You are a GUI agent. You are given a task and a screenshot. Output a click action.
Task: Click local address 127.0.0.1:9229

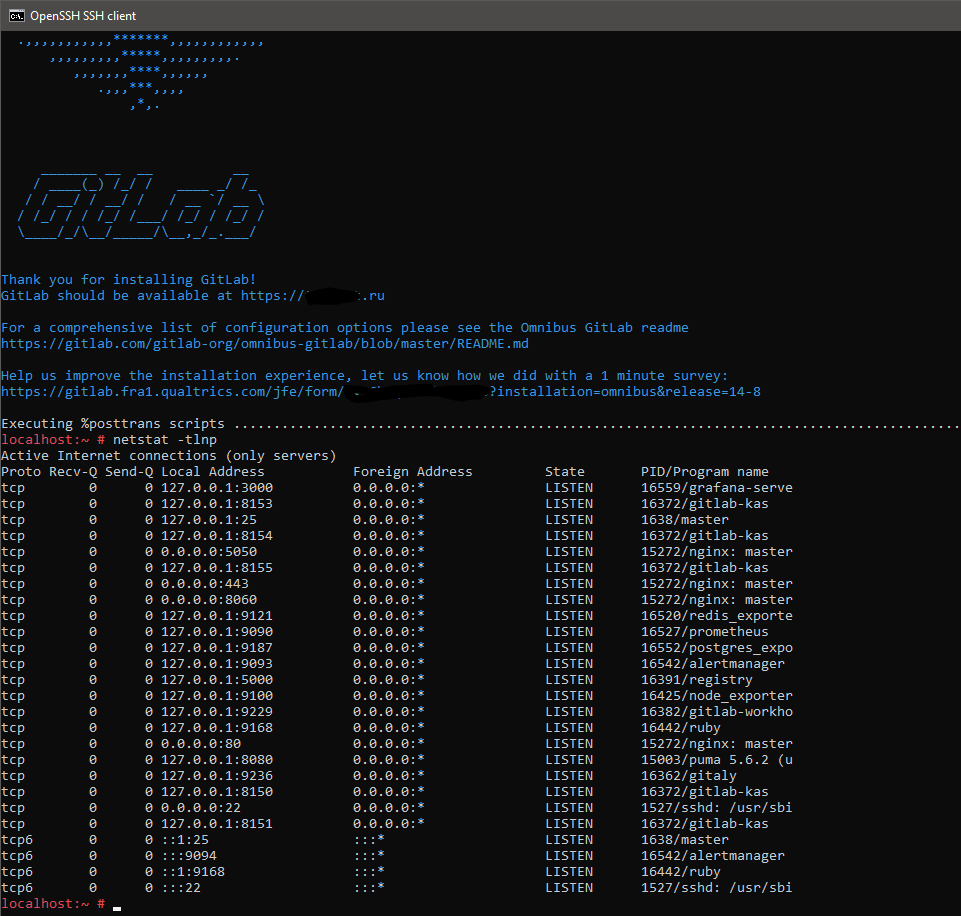pyautogui.click(x=217, y=711)
